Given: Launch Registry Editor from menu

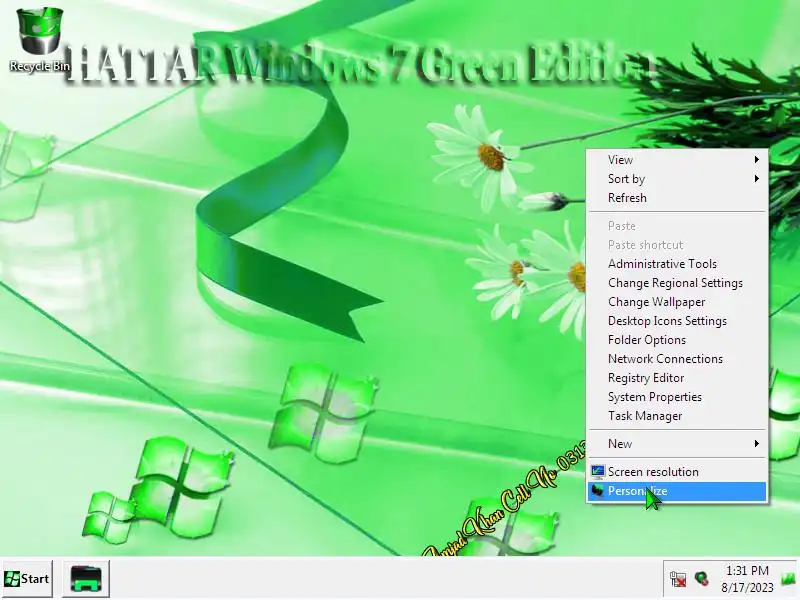Looking at the screenshot, I should 678,378.
